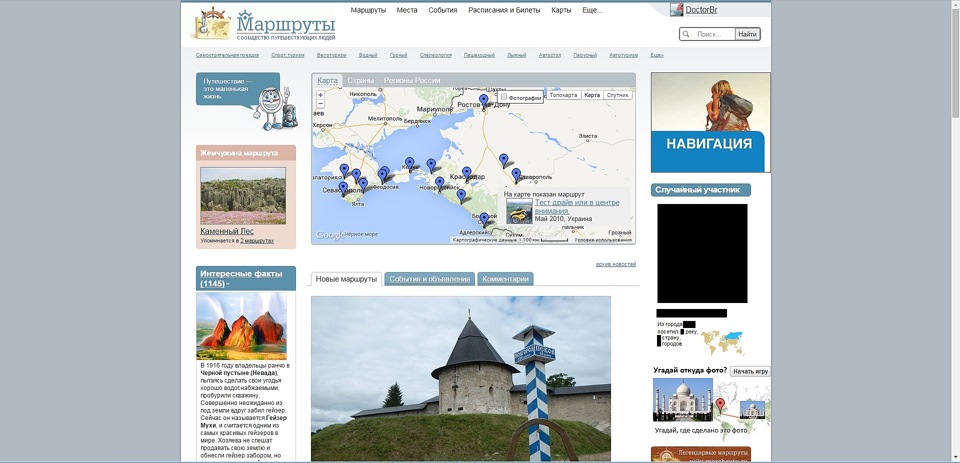The image size is (960, 463).
Task: Click the map pin at Новороссийск
Action: 440,183
